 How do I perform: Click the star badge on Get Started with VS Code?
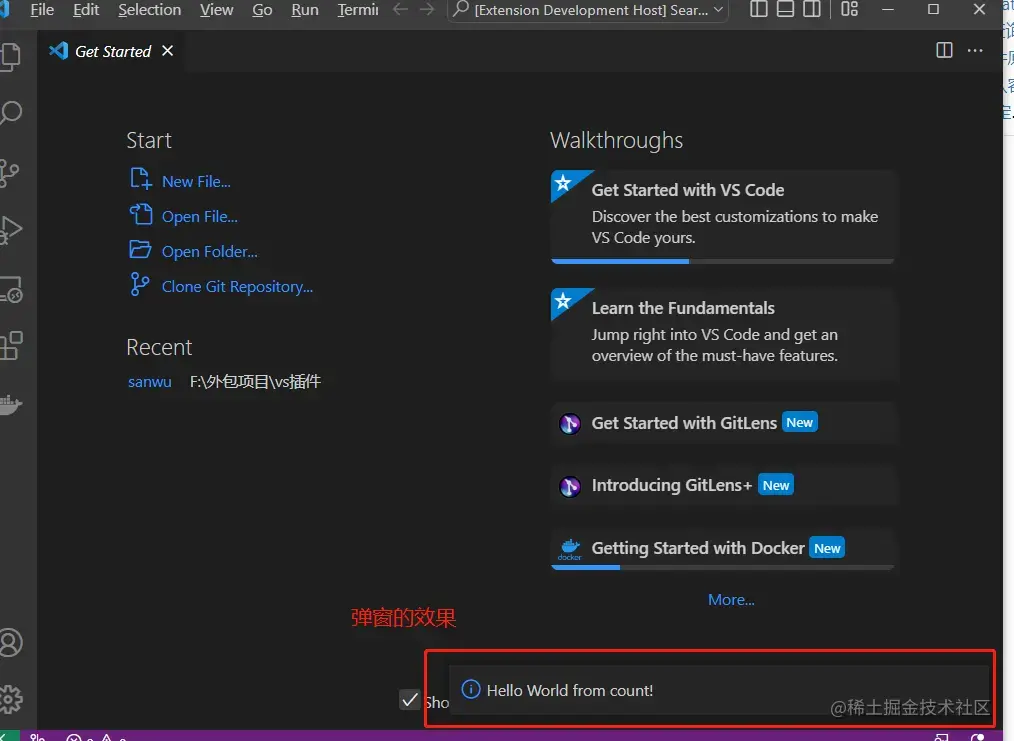[563, 183]
